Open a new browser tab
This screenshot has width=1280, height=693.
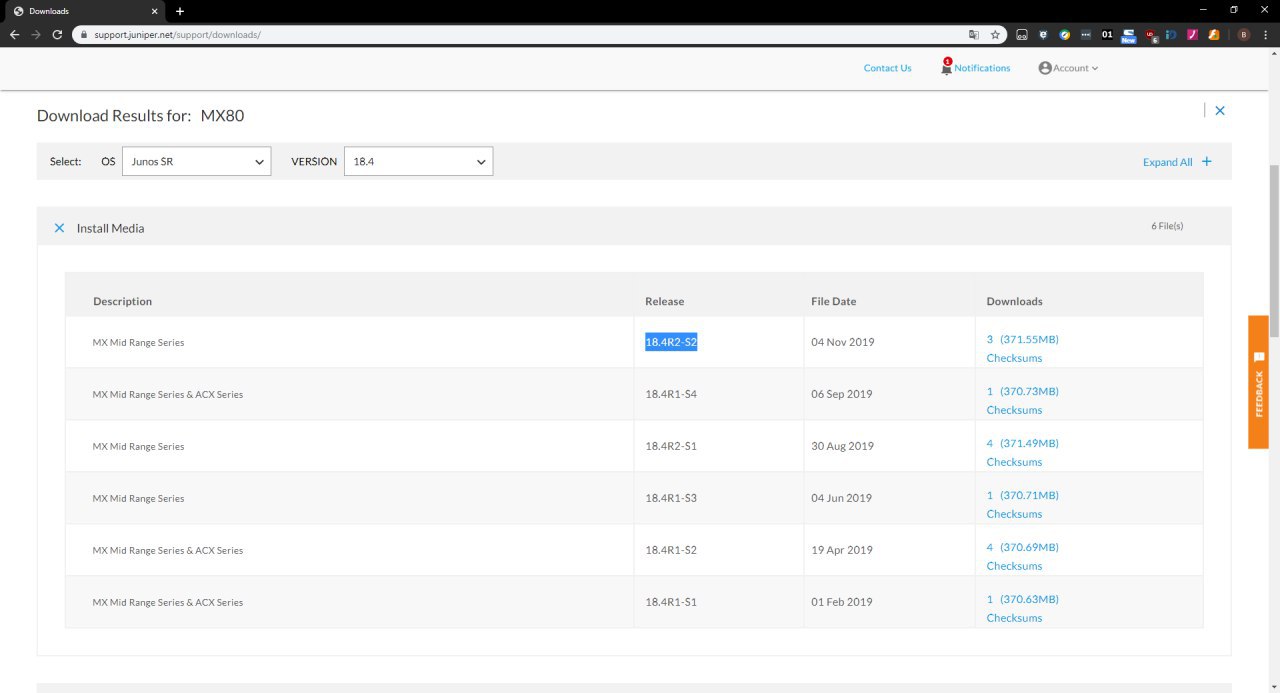(x=180, y=11)
